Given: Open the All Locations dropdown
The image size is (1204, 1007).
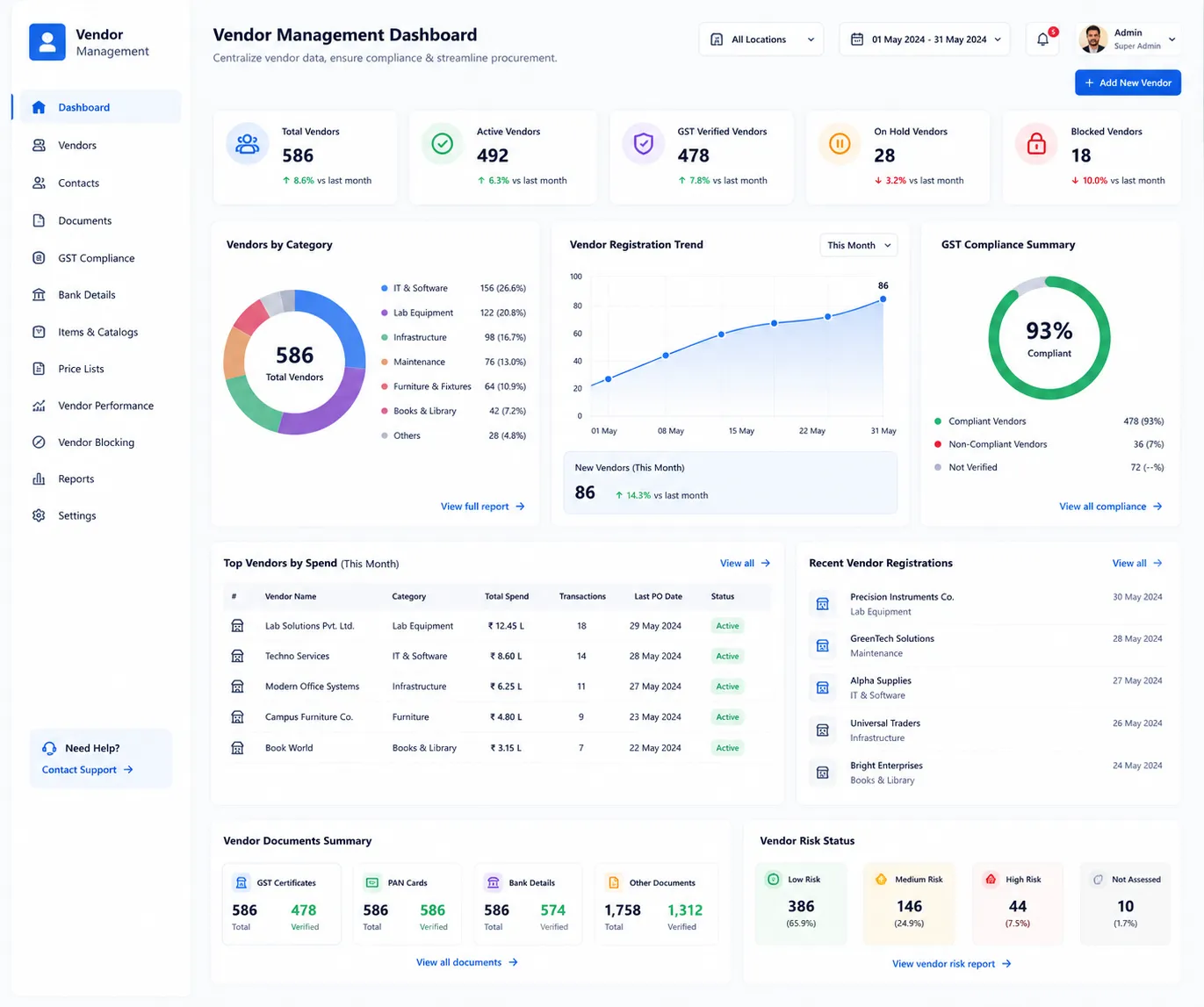Looking at the screenshot, I should (761, 40).
